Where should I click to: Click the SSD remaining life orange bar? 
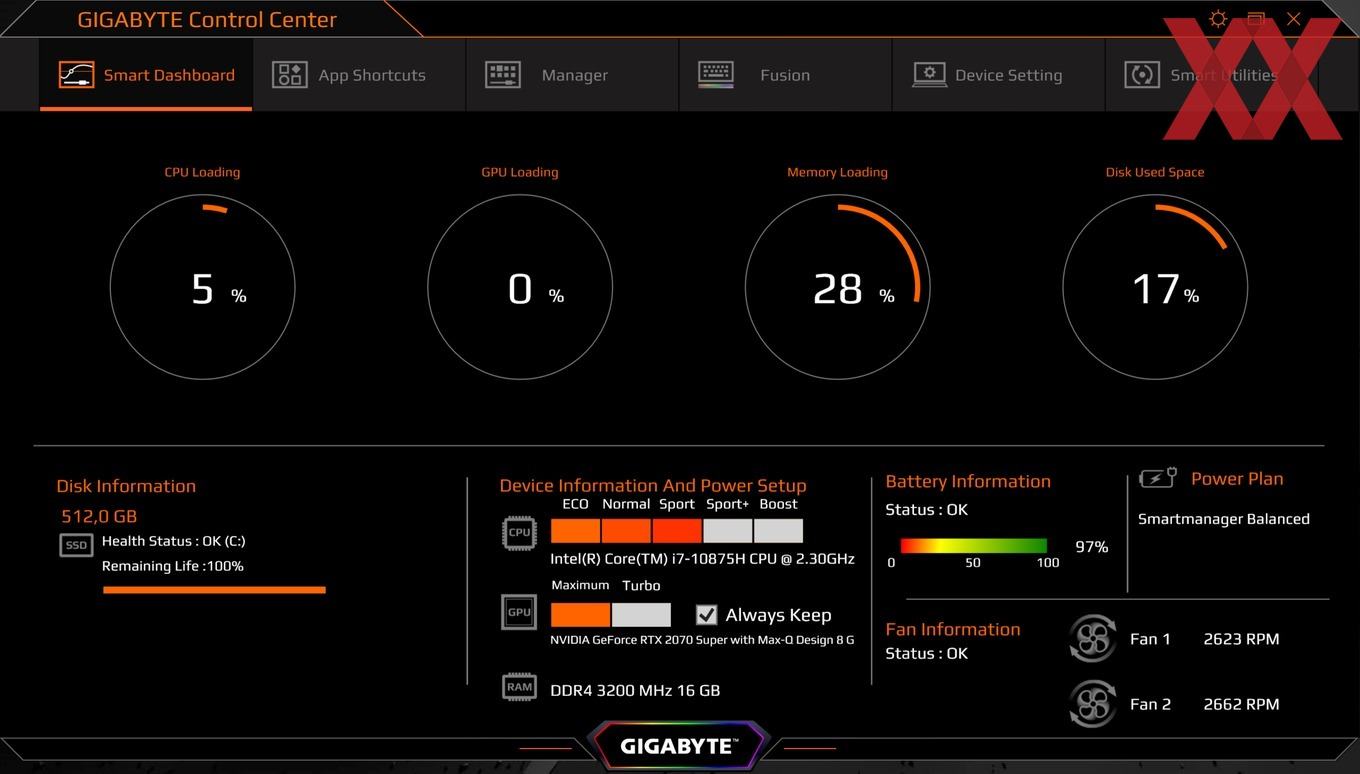[x=214, y=590]
